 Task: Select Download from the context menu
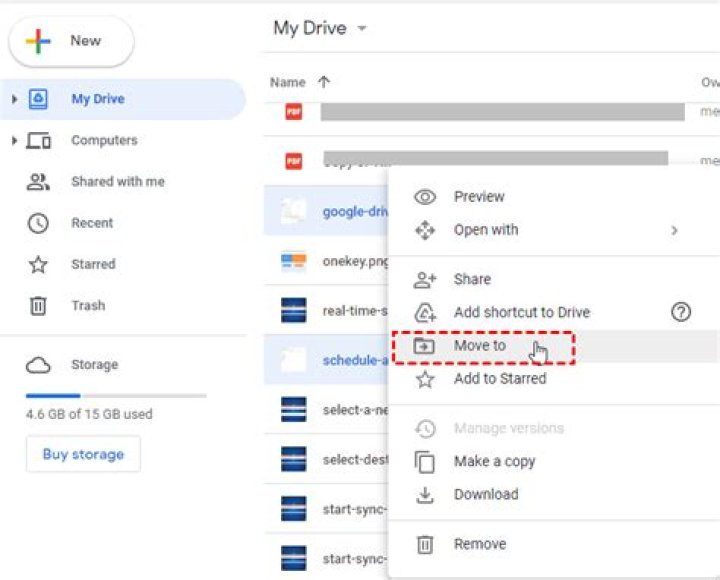pos(486,494)
